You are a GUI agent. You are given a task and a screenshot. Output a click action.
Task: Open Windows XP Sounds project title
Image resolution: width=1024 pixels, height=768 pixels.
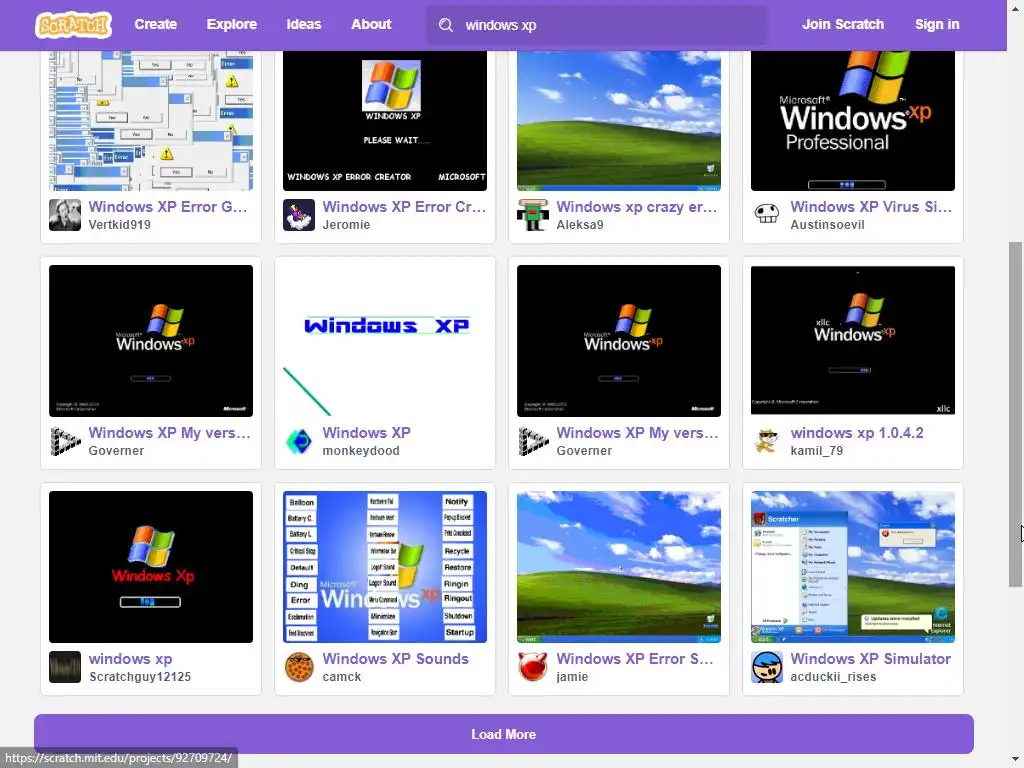click(x=395, y=658)
